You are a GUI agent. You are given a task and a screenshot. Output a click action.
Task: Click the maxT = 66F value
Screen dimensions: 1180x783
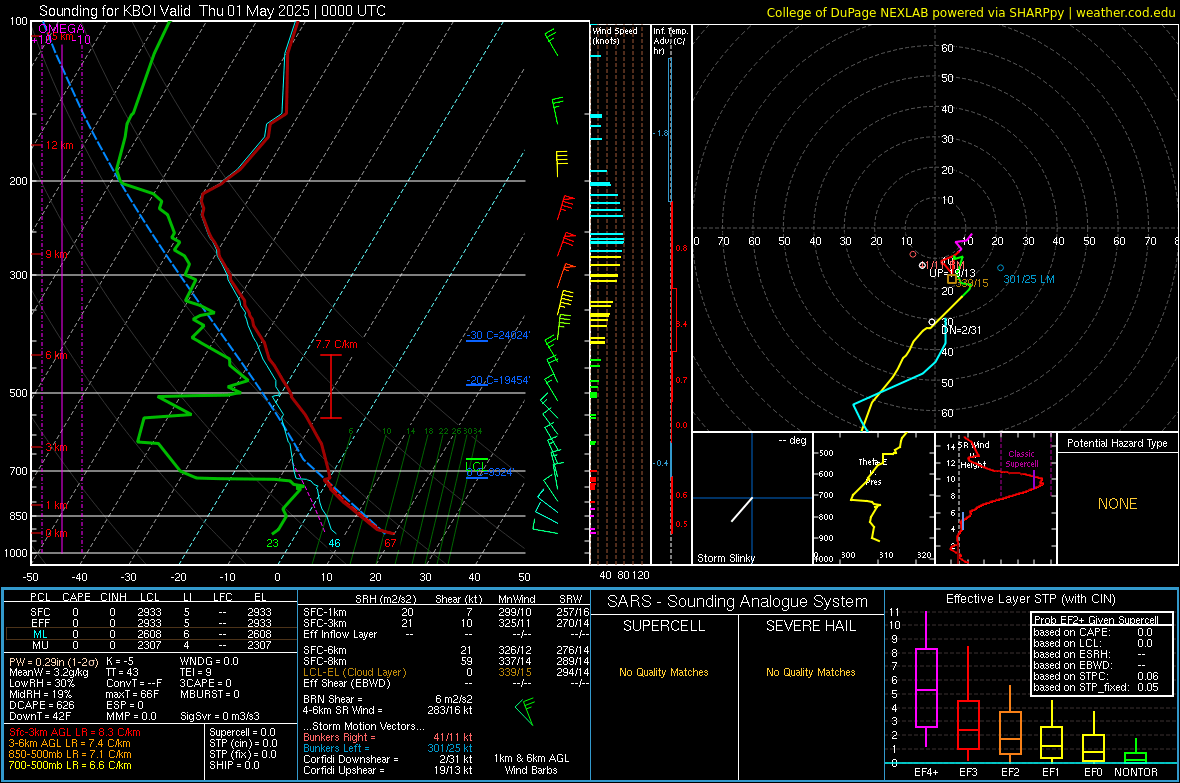[132, 694]
